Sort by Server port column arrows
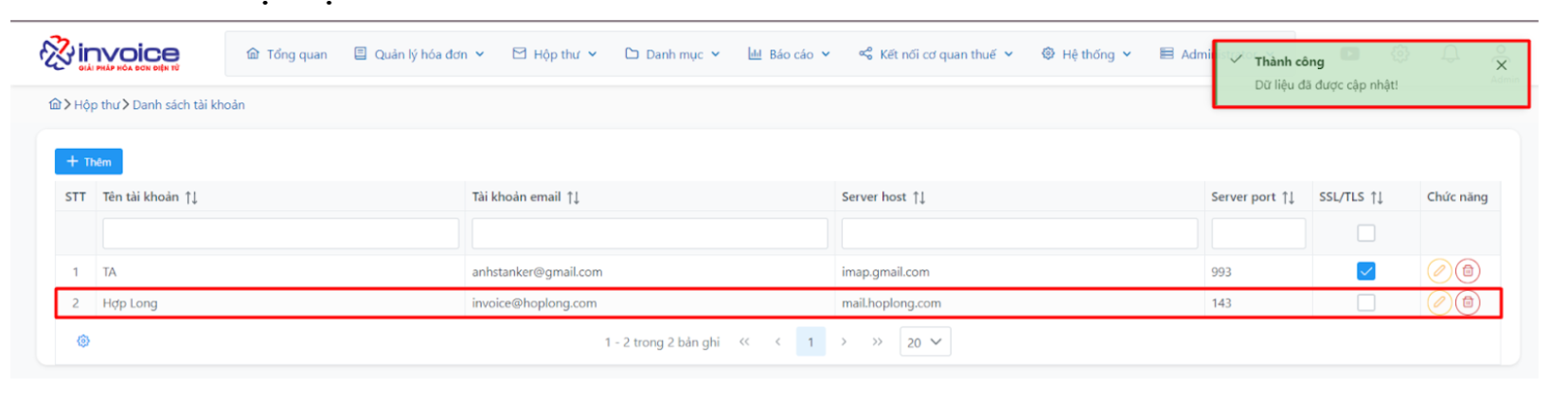The height and width of the screenshot is (399, 1568). [x=1288, y=197]
